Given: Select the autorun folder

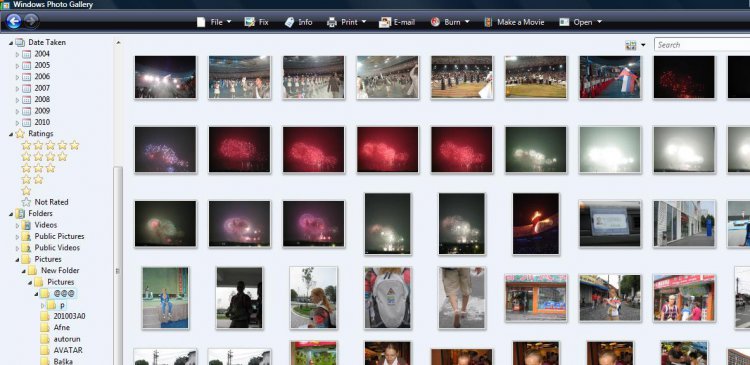Looking at the screenshot, I should click(x=61, y=339).
